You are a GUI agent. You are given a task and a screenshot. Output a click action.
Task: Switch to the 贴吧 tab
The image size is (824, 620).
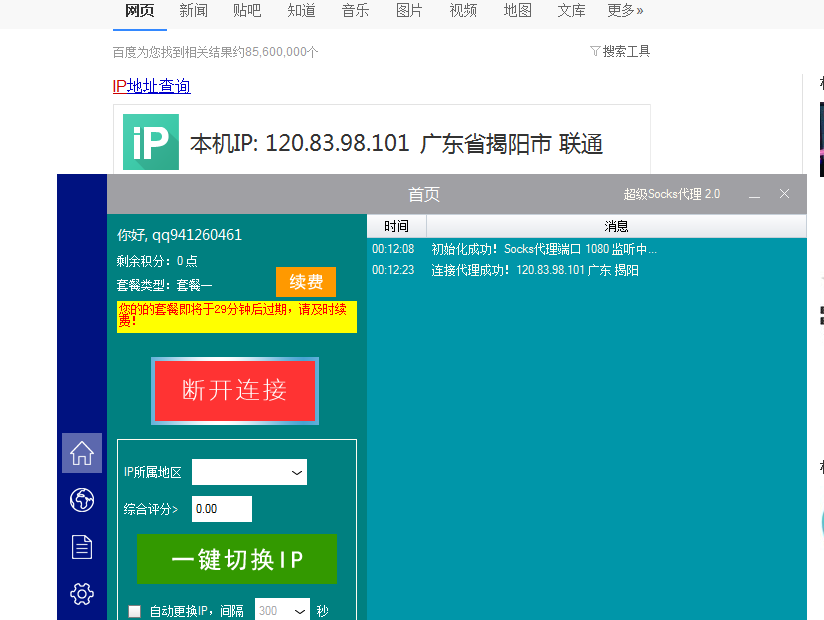click(x=247, y=11)
